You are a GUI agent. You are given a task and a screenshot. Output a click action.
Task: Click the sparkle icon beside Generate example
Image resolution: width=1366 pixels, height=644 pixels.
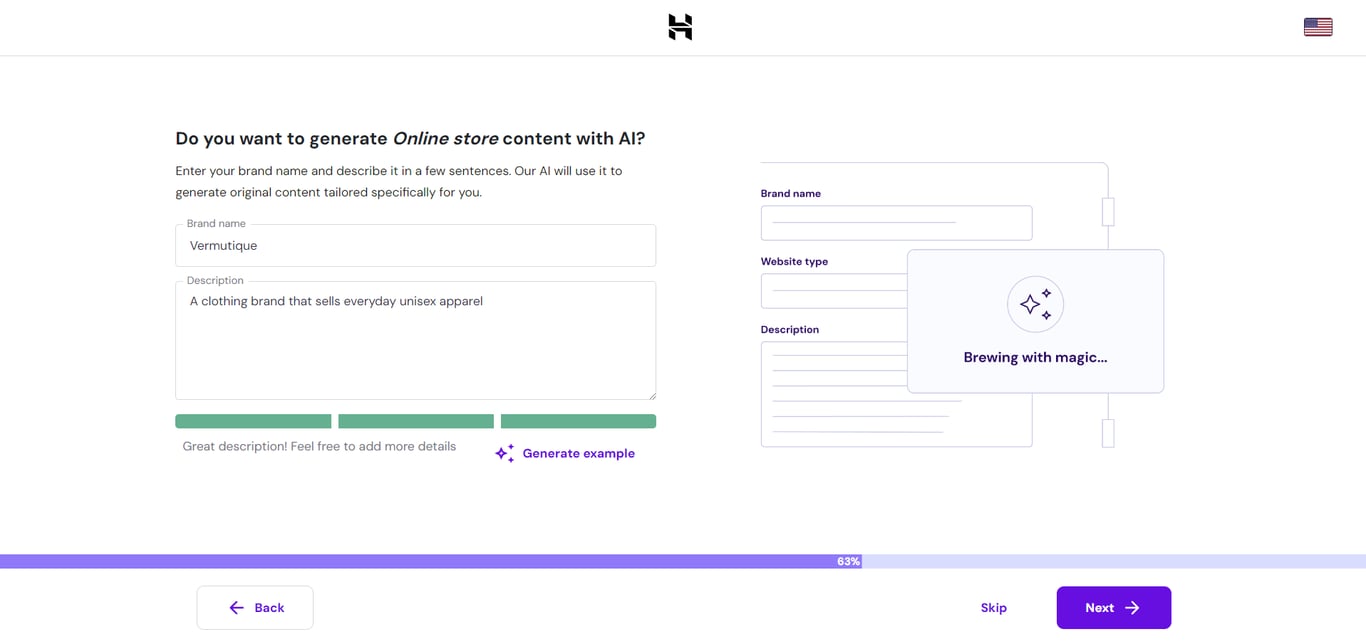click(x=504, y=453)
